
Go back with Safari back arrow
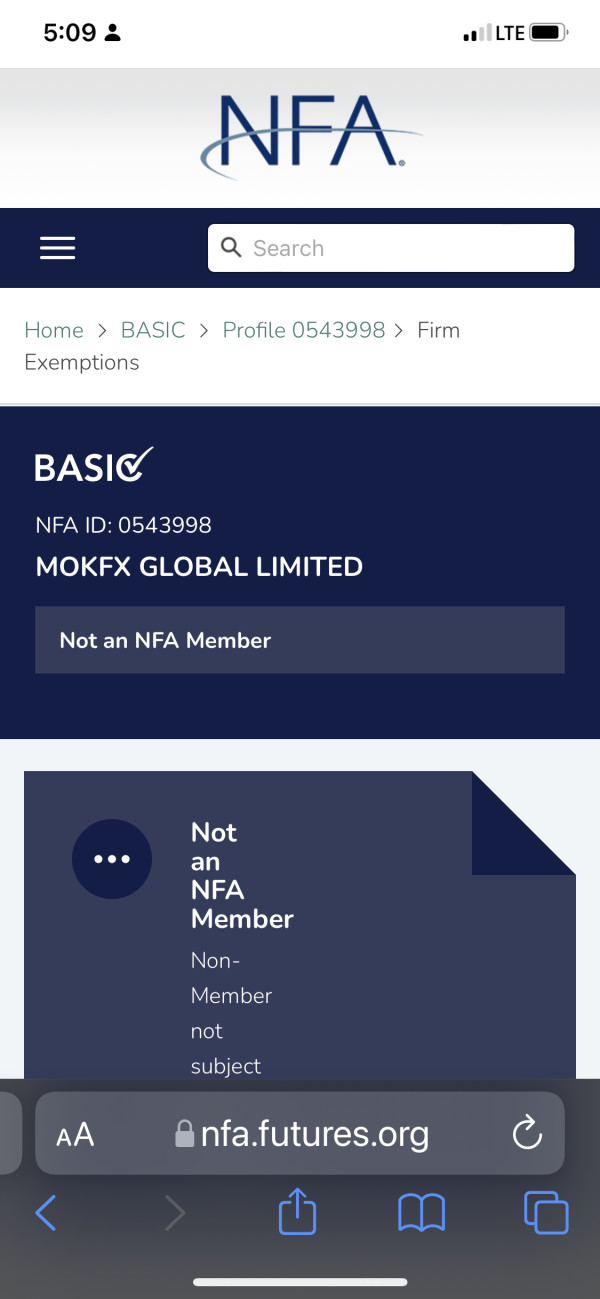coord(46,1213)
